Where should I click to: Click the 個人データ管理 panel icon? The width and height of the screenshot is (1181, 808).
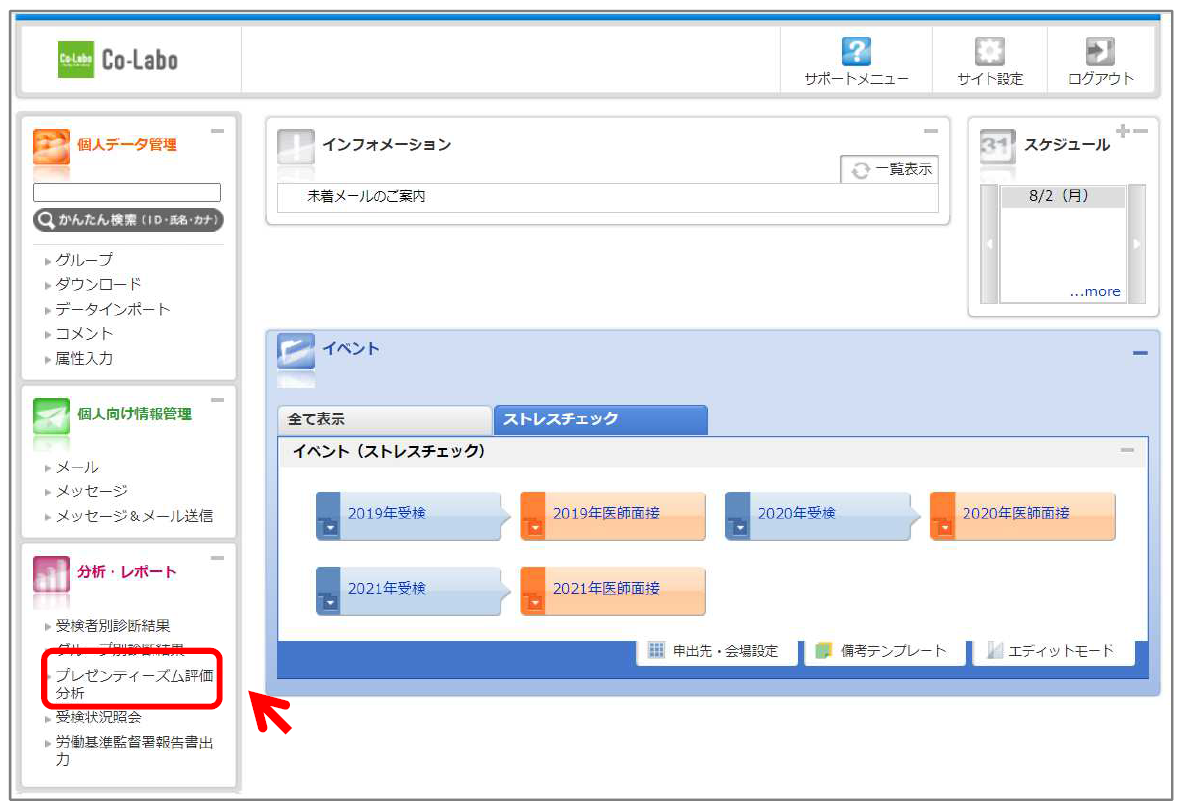pos(51,146)
